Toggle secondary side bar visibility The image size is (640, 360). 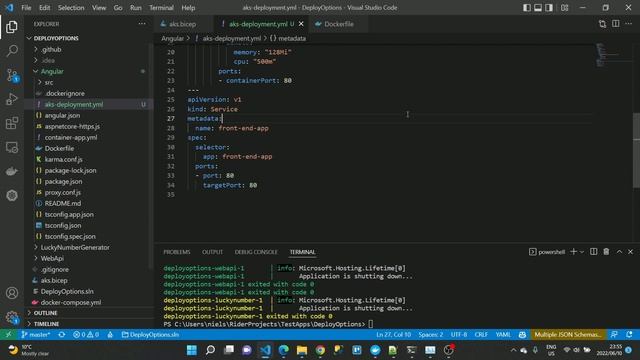click(x=549, y=8)
